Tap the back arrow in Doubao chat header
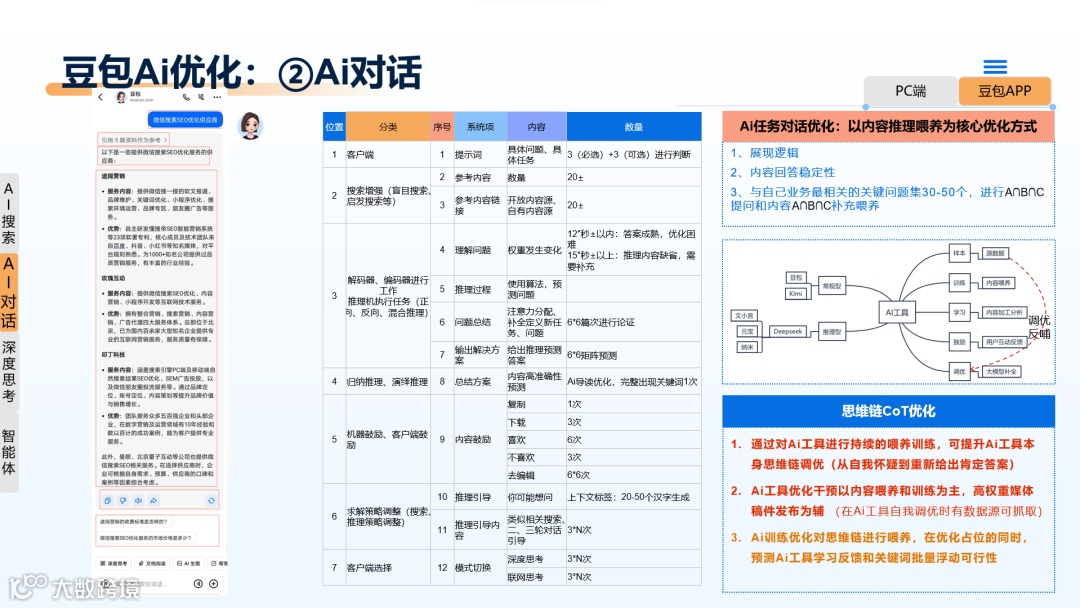 (101, 97)
